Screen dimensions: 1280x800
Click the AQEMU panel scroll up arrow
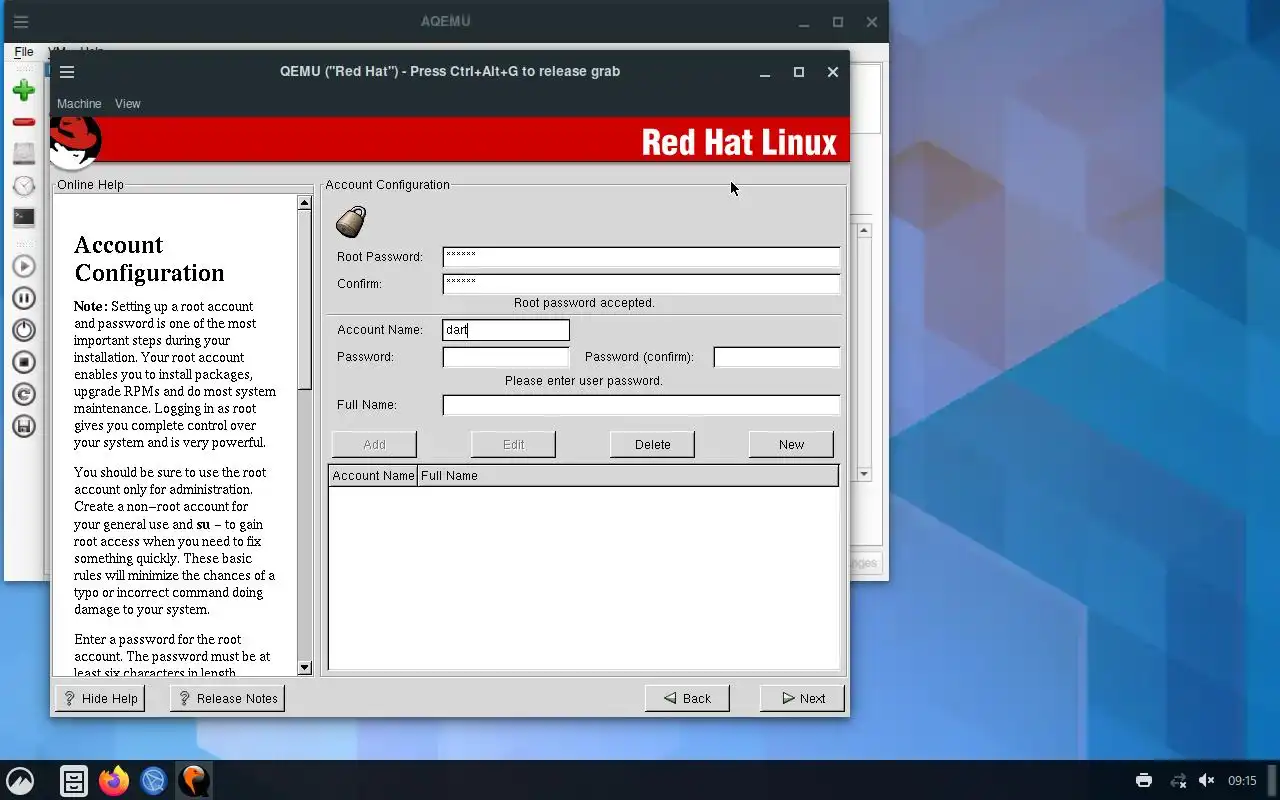(864, 230)
